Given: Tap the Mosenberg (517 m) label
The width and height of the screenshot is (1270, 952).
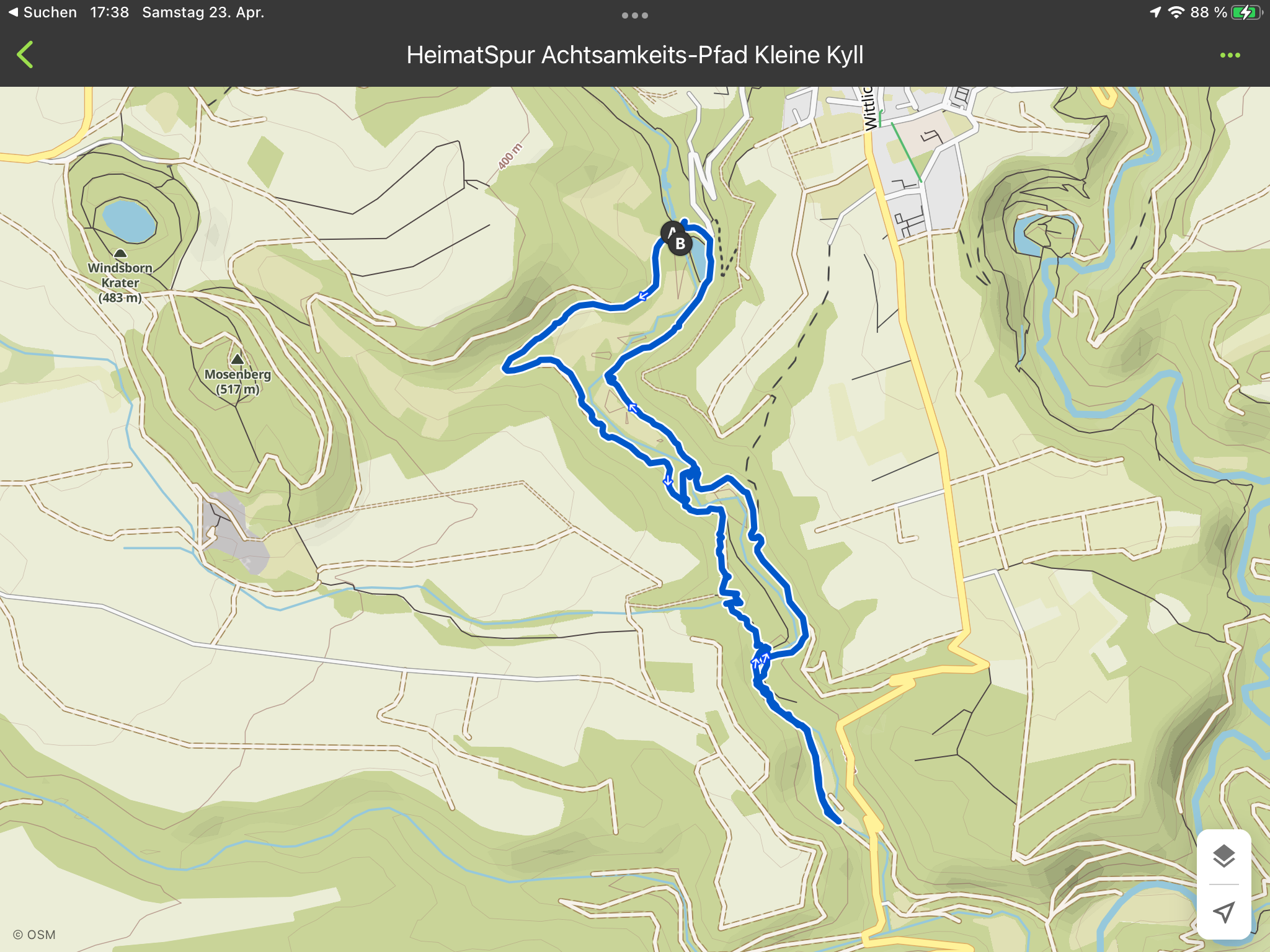Looking at the screenshot, I should click(238, 382).
